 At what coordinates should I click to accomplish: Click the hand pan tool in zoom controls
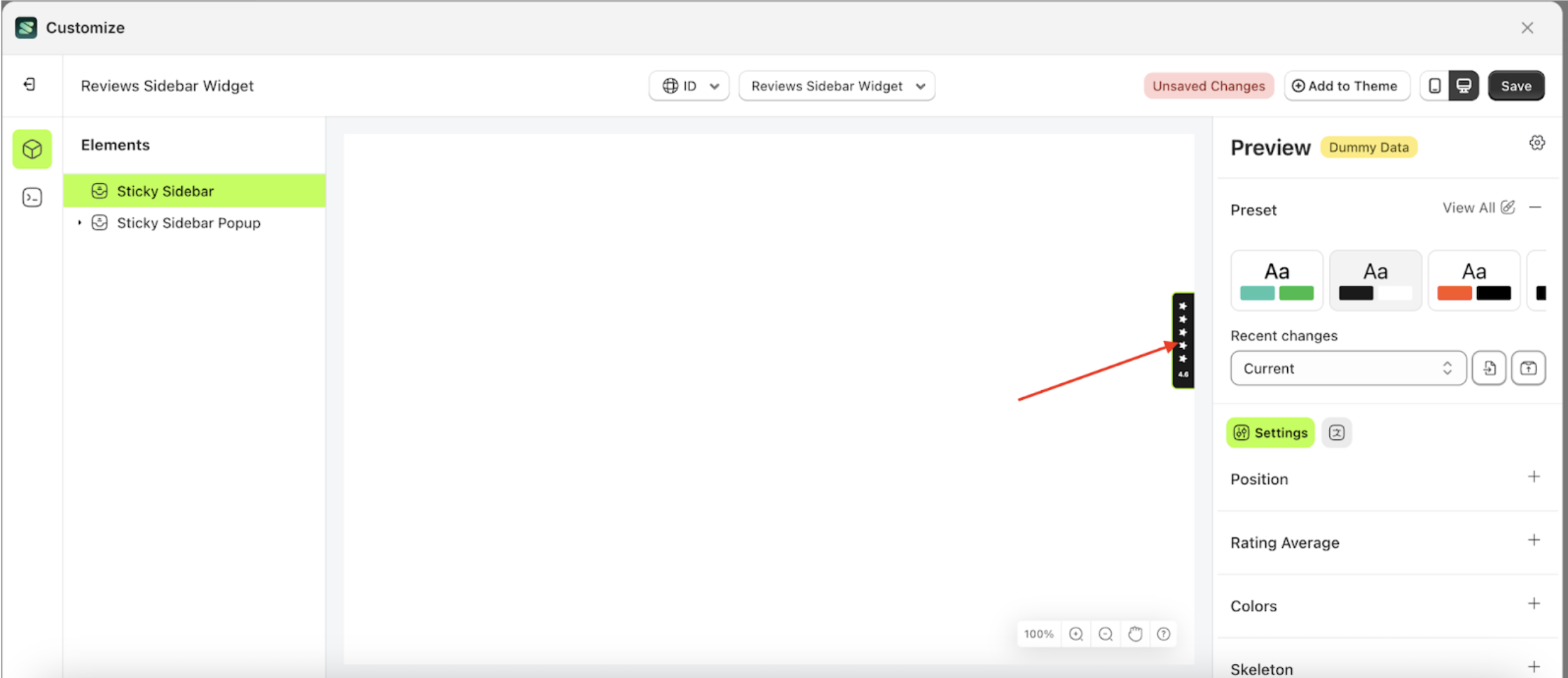(1134, 634)
